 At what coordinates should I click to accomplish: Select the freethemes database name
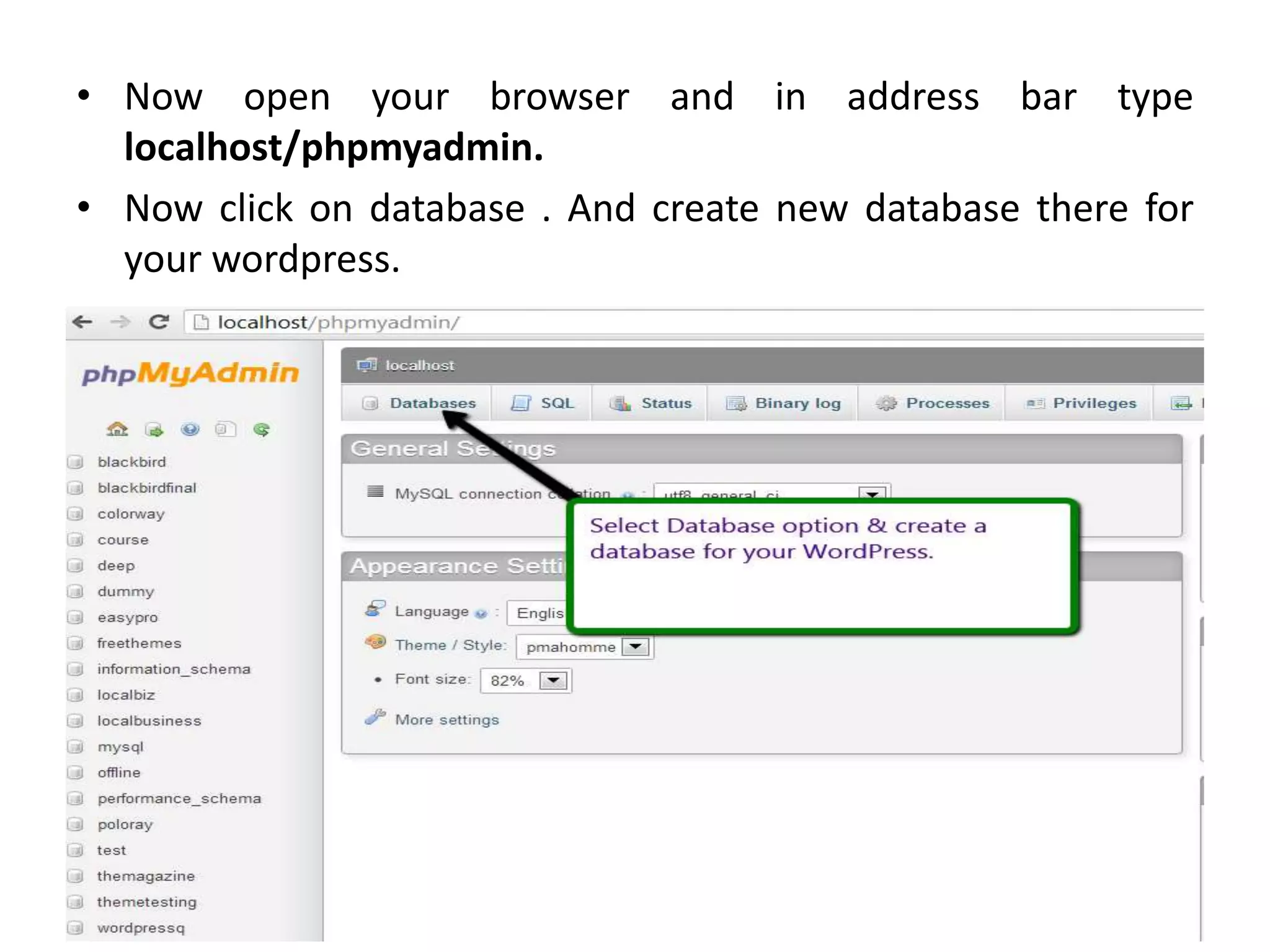[140, 643]
